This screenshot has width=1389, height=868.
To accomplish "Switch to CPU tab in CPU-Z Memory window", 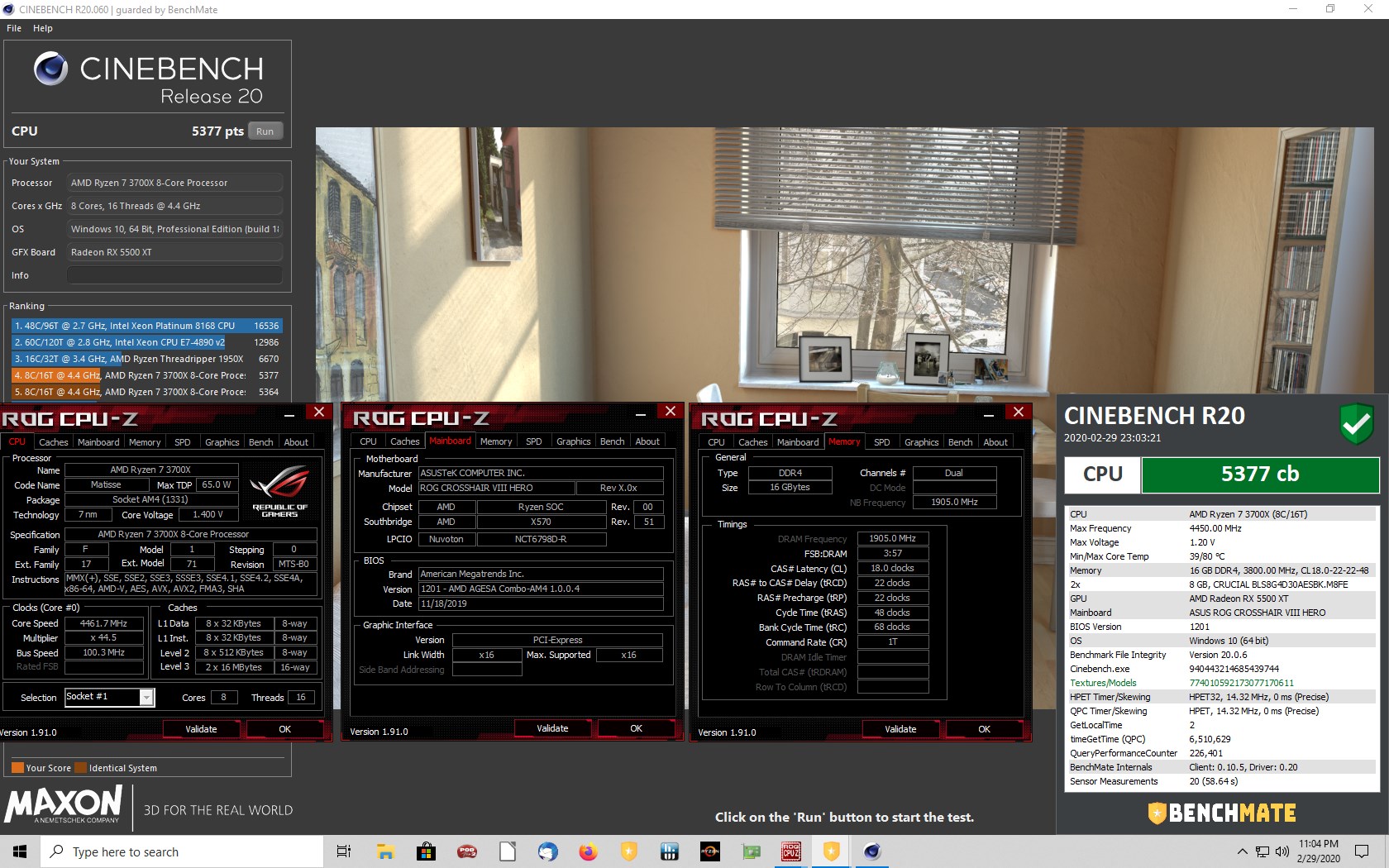I will pos(716,442).
